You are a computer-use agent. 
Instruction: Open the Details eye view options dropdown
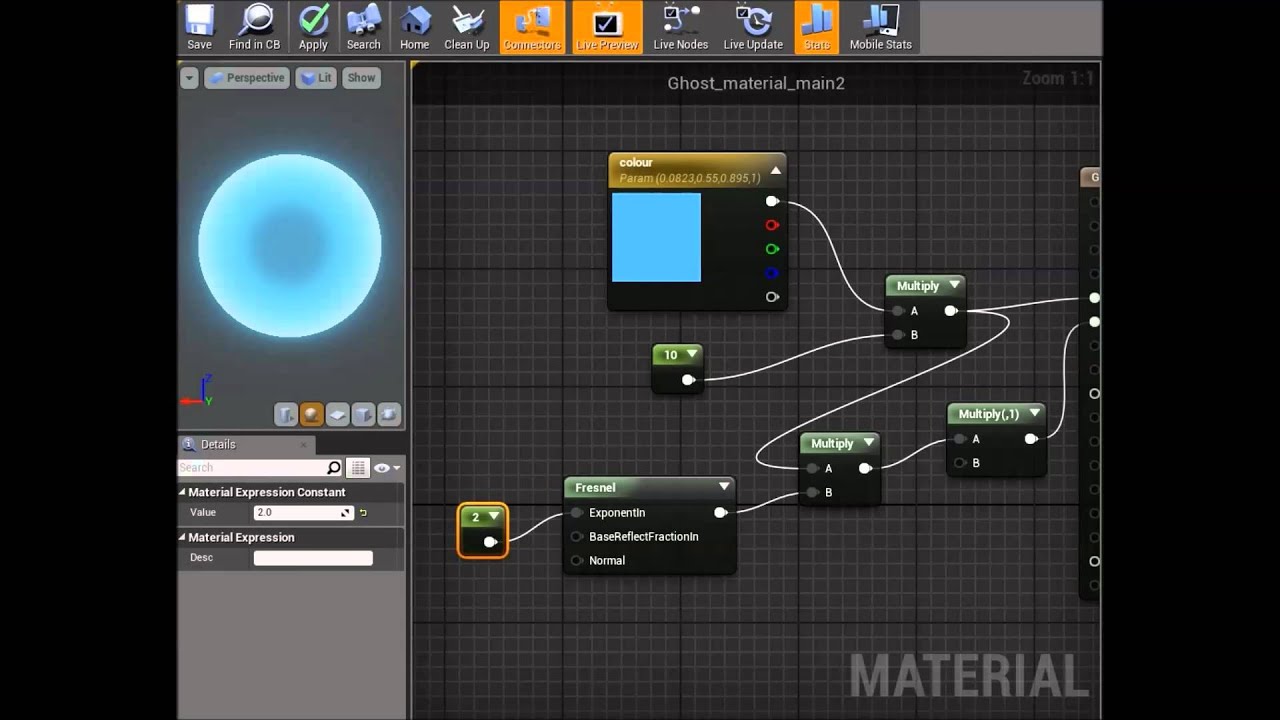(x=387, y=468)
